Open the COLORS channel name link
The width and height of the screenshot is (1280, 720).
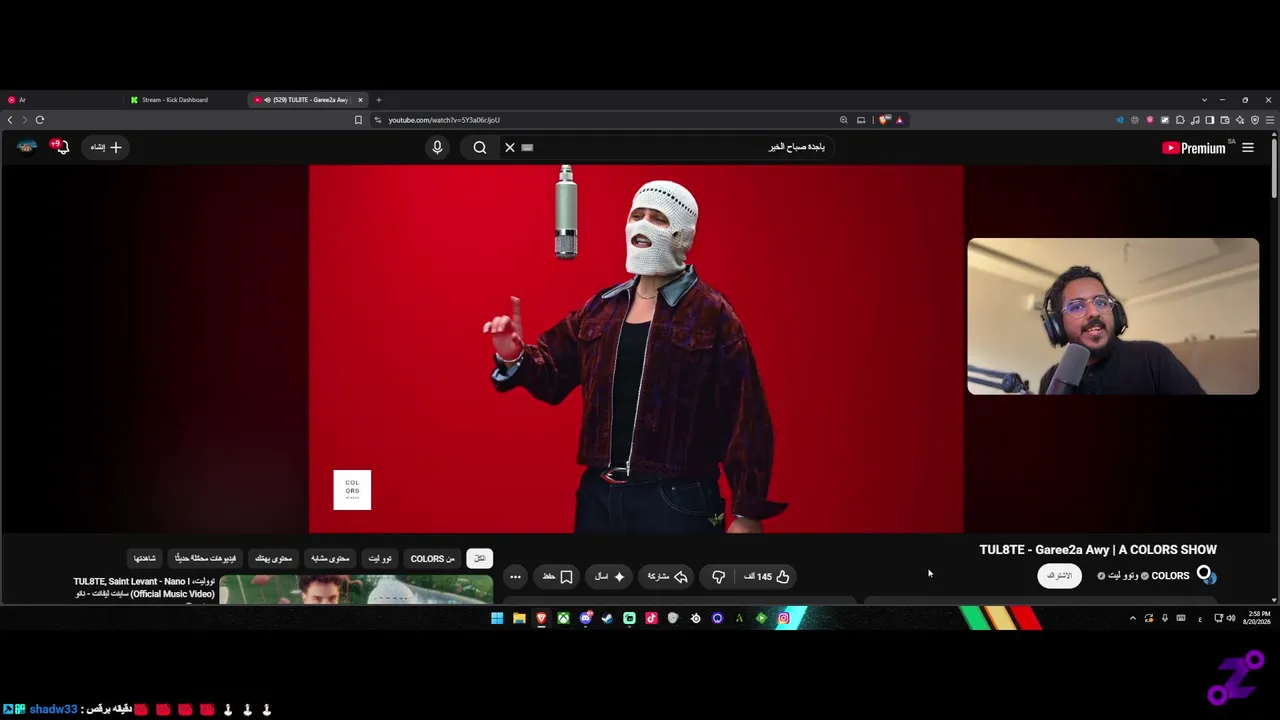(1170, 576)
